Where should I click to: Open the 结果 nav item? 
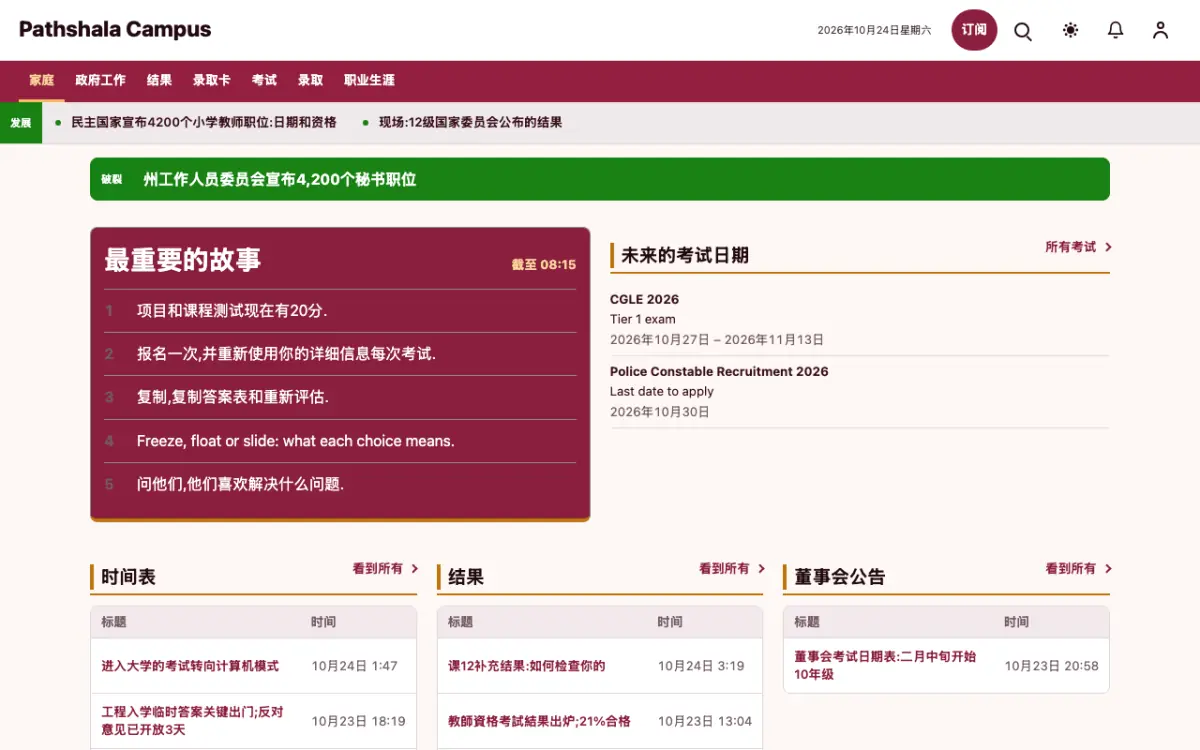click(x=159, y=80)
